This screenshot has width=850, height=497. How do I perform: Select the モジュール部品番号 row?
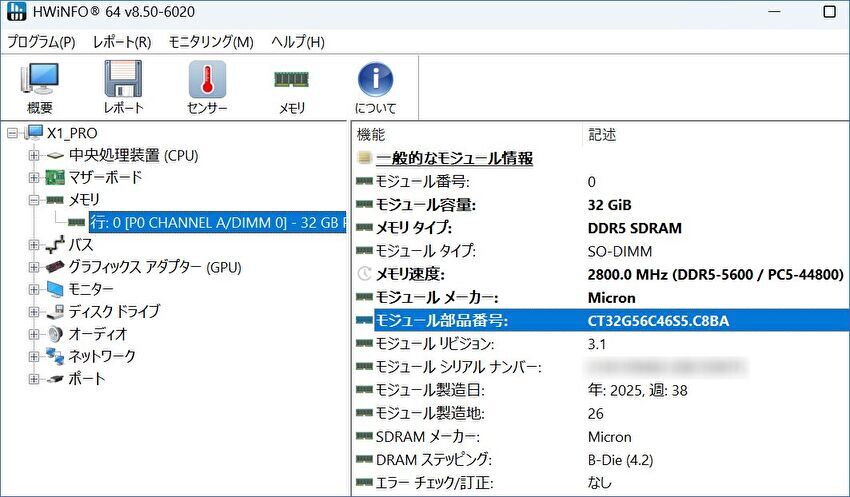(602, 320)
